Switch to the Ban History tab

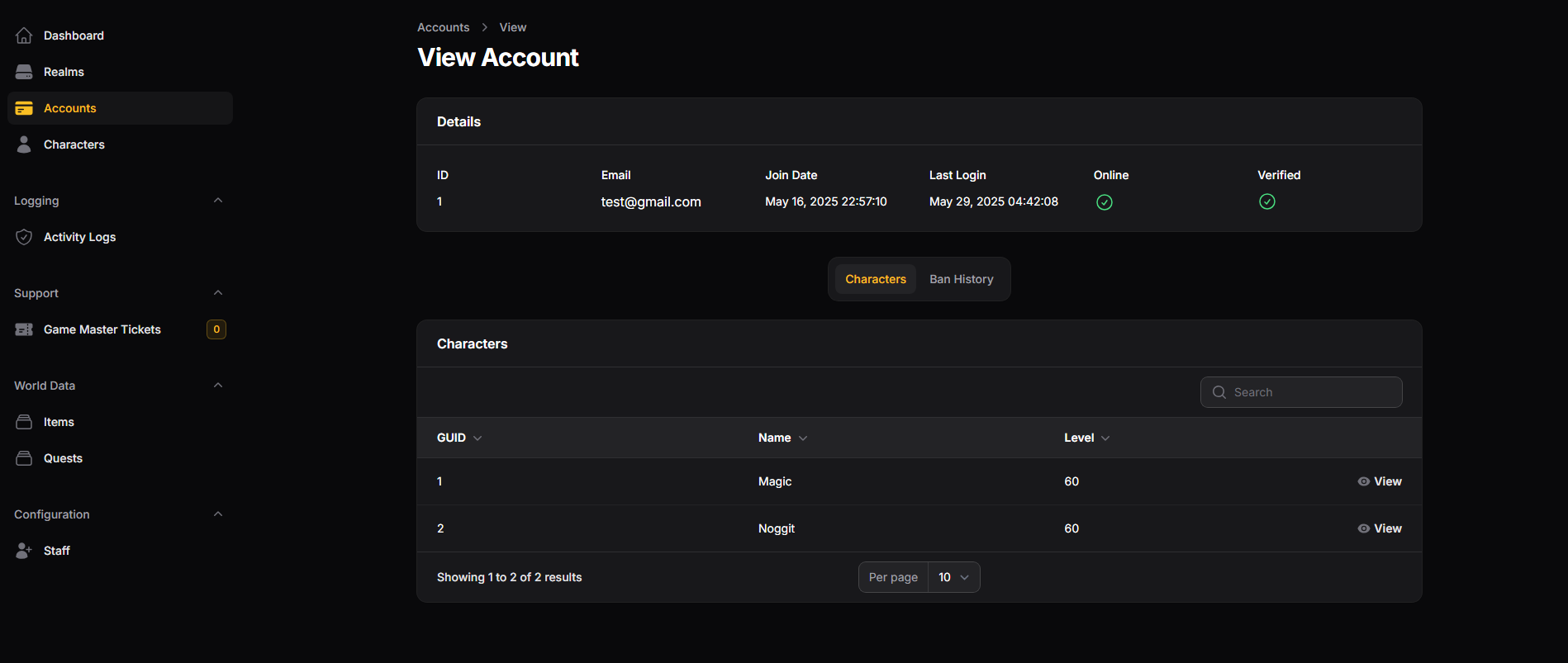(961, 279)
